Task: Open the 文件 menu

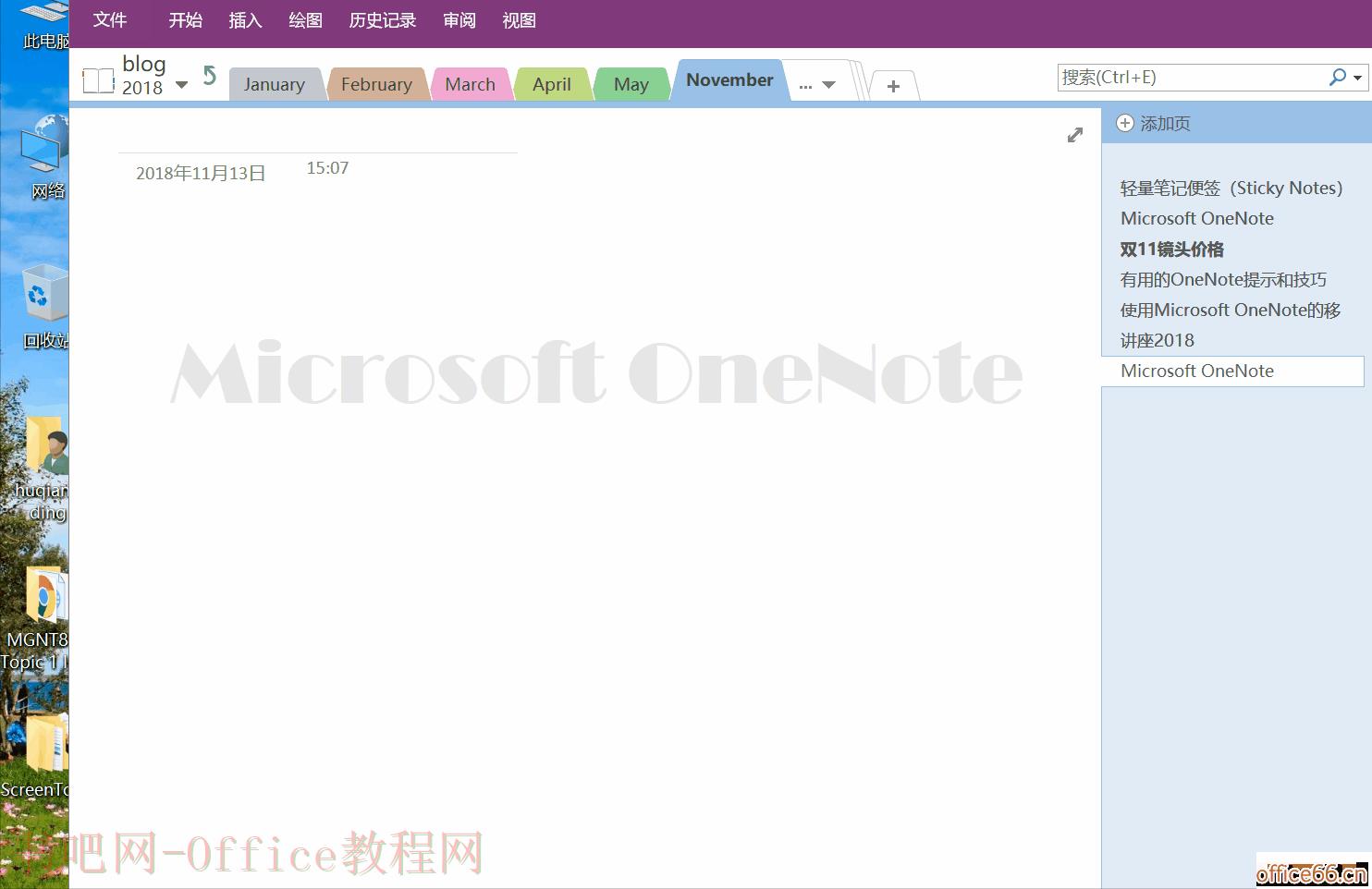Action: (109, 19)
